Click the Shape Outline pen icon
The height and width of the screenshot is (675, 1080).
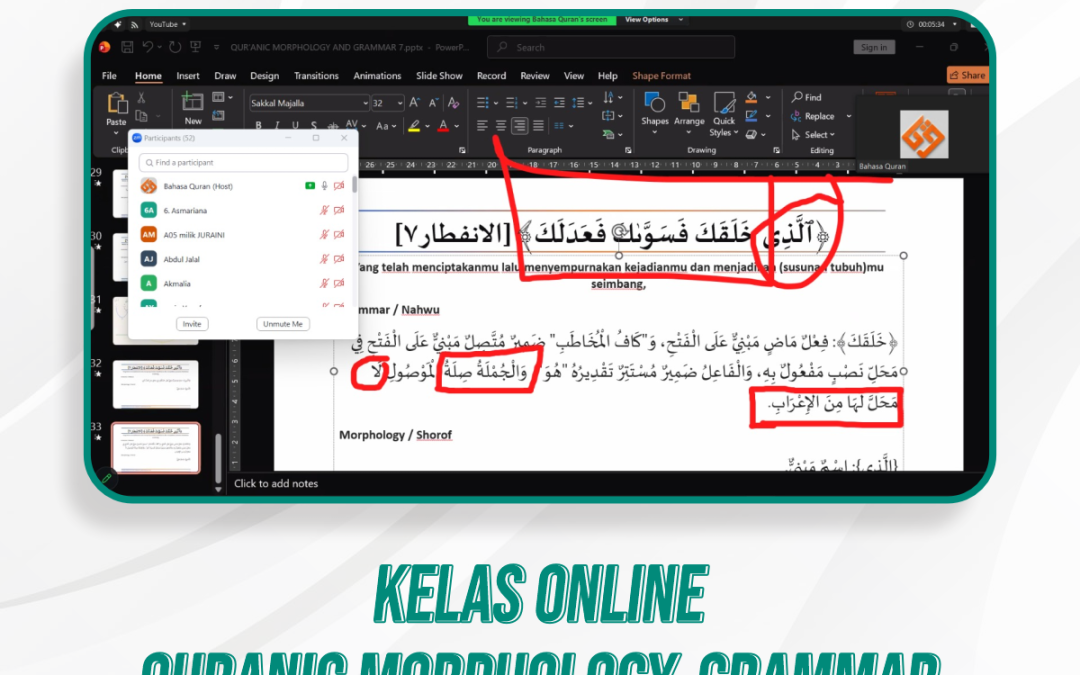(x=751, y=116)
